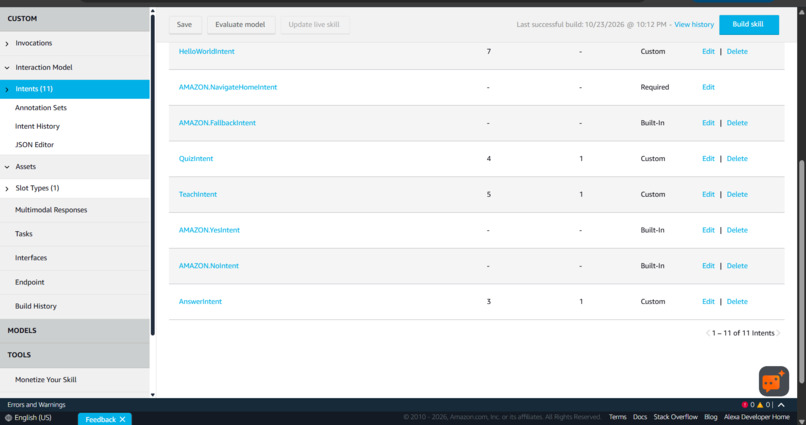806x425 pixels.
Task: Click the globe language icon
Action: (x=8, y=418)
